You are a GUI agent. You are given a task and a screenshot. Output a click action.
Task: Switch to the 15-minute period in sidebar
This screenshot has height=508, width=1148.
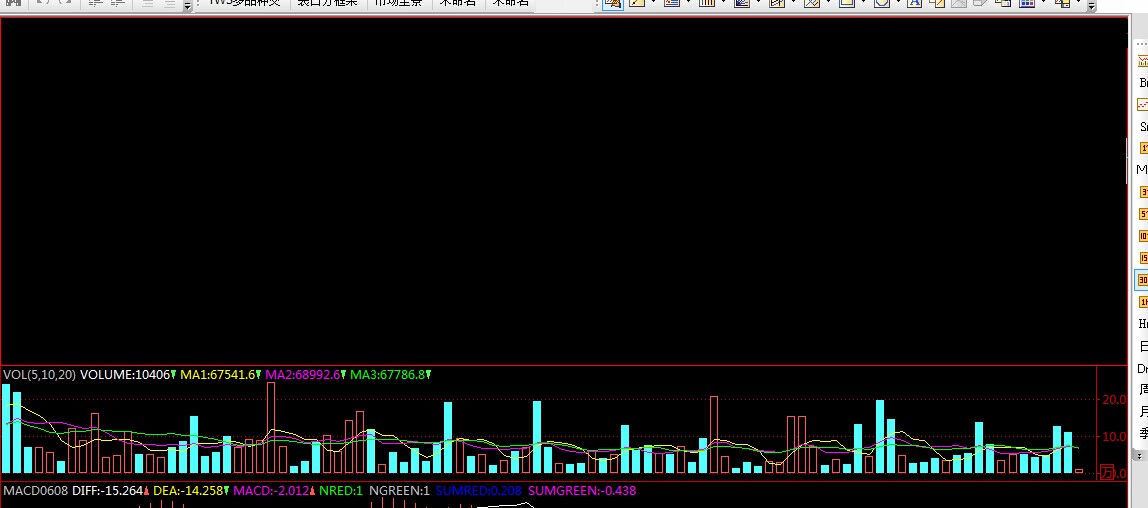tap(1143, 258)
